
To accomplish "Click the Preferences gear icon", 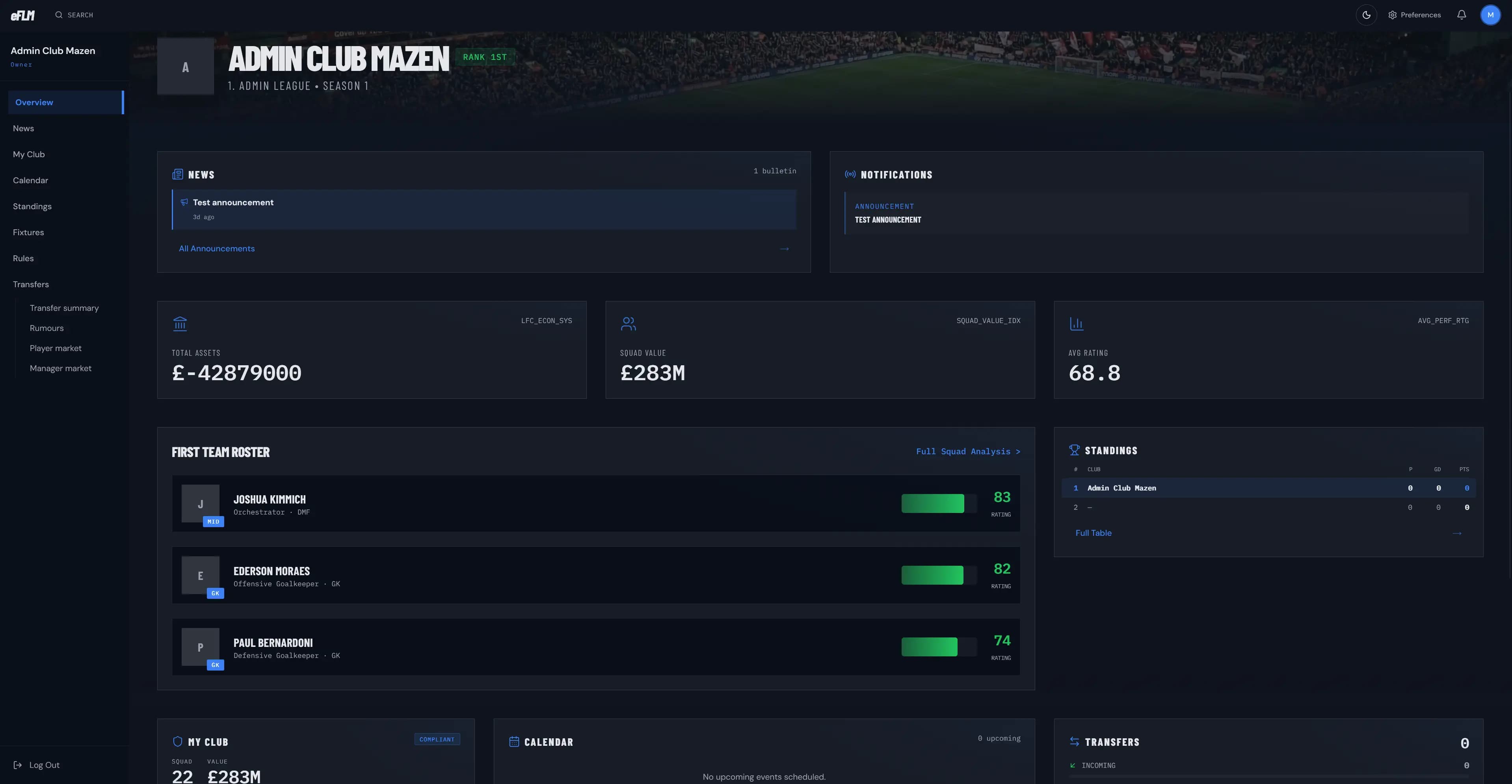I will click(x=1392, y=15).
